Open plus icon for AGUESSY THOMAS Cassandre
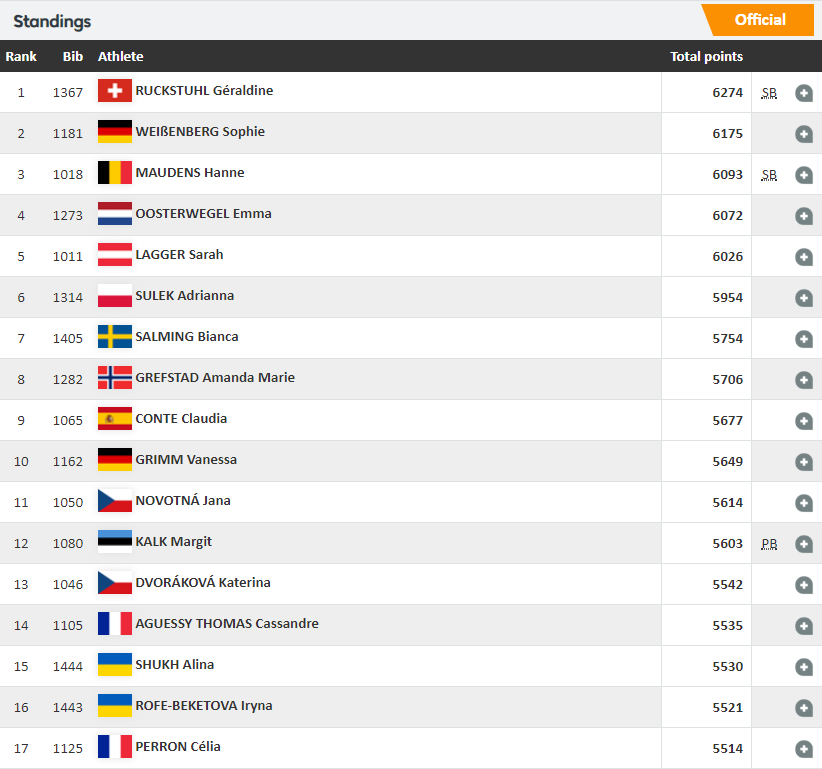 [804, 626]
